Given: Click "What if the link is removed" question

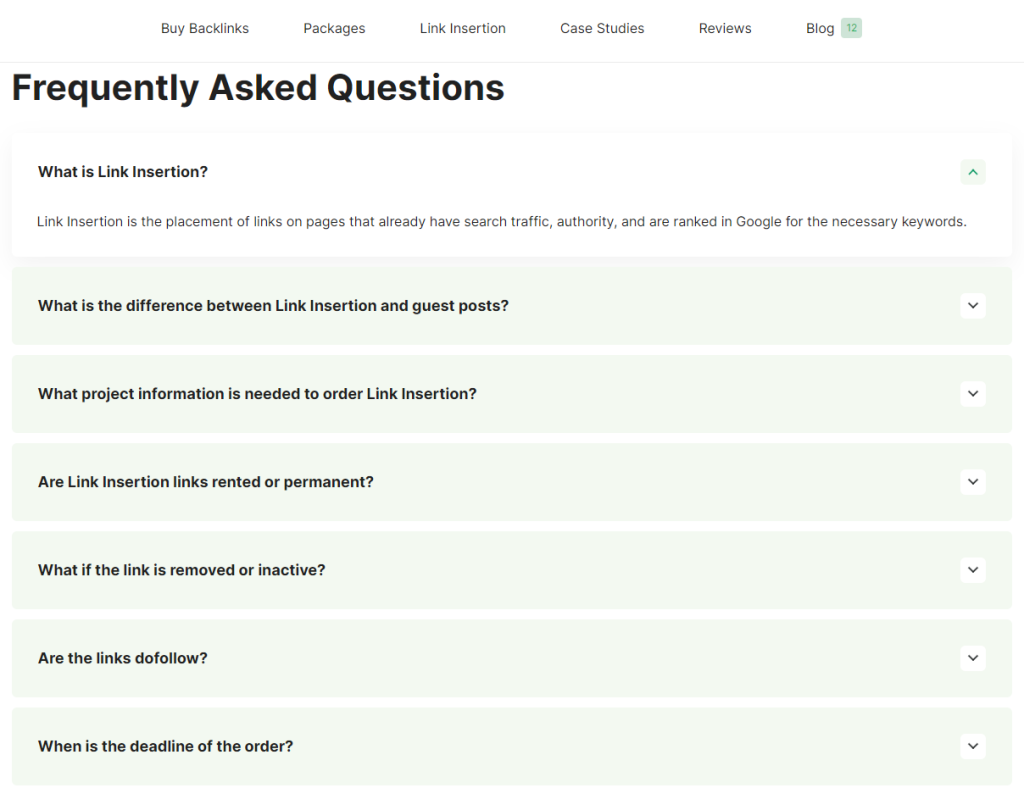Looking at the screenshot, I should pos(182,570).
